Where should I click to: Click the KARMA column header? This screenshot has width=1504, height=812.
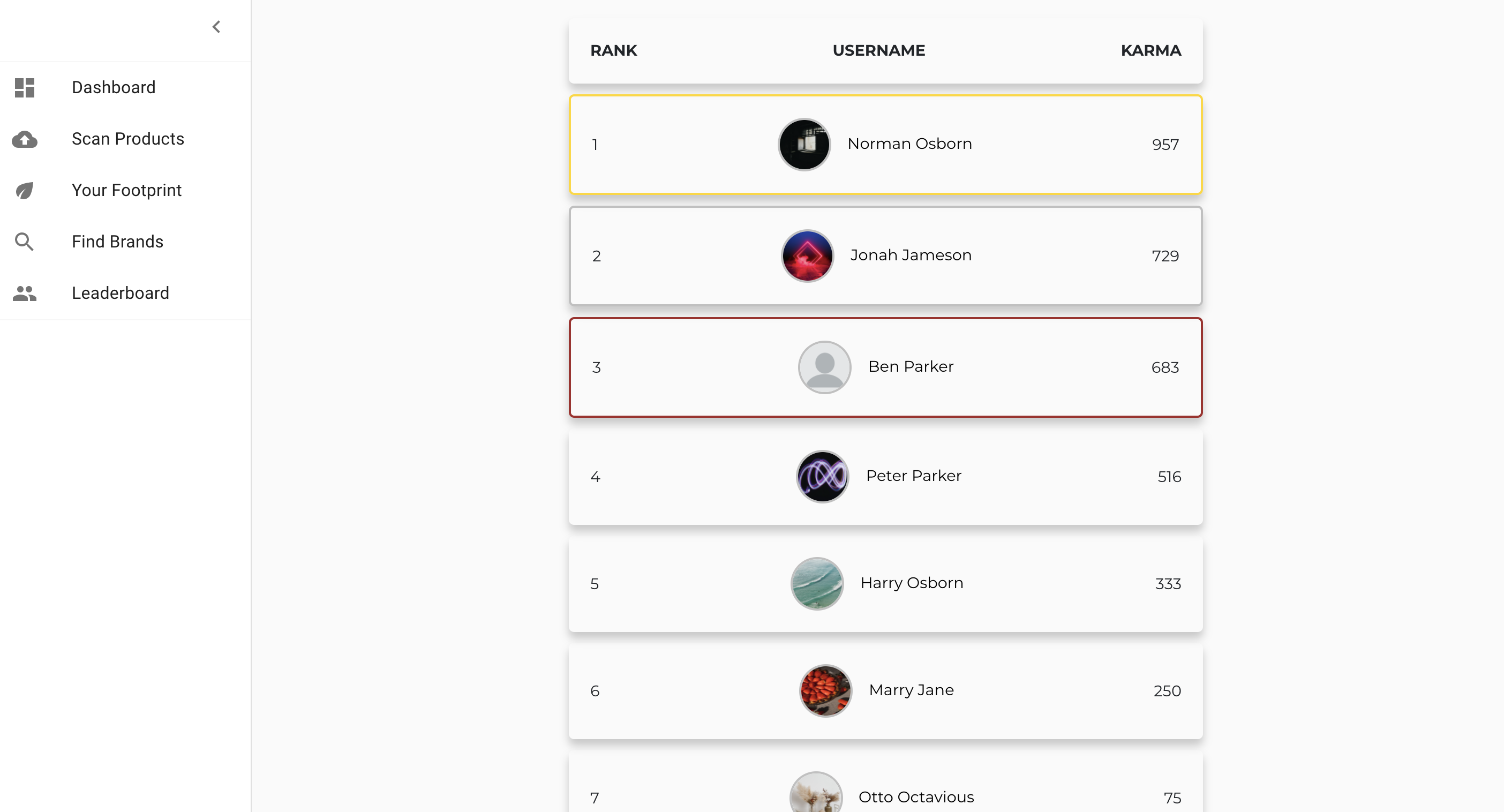coord(1151,50)
